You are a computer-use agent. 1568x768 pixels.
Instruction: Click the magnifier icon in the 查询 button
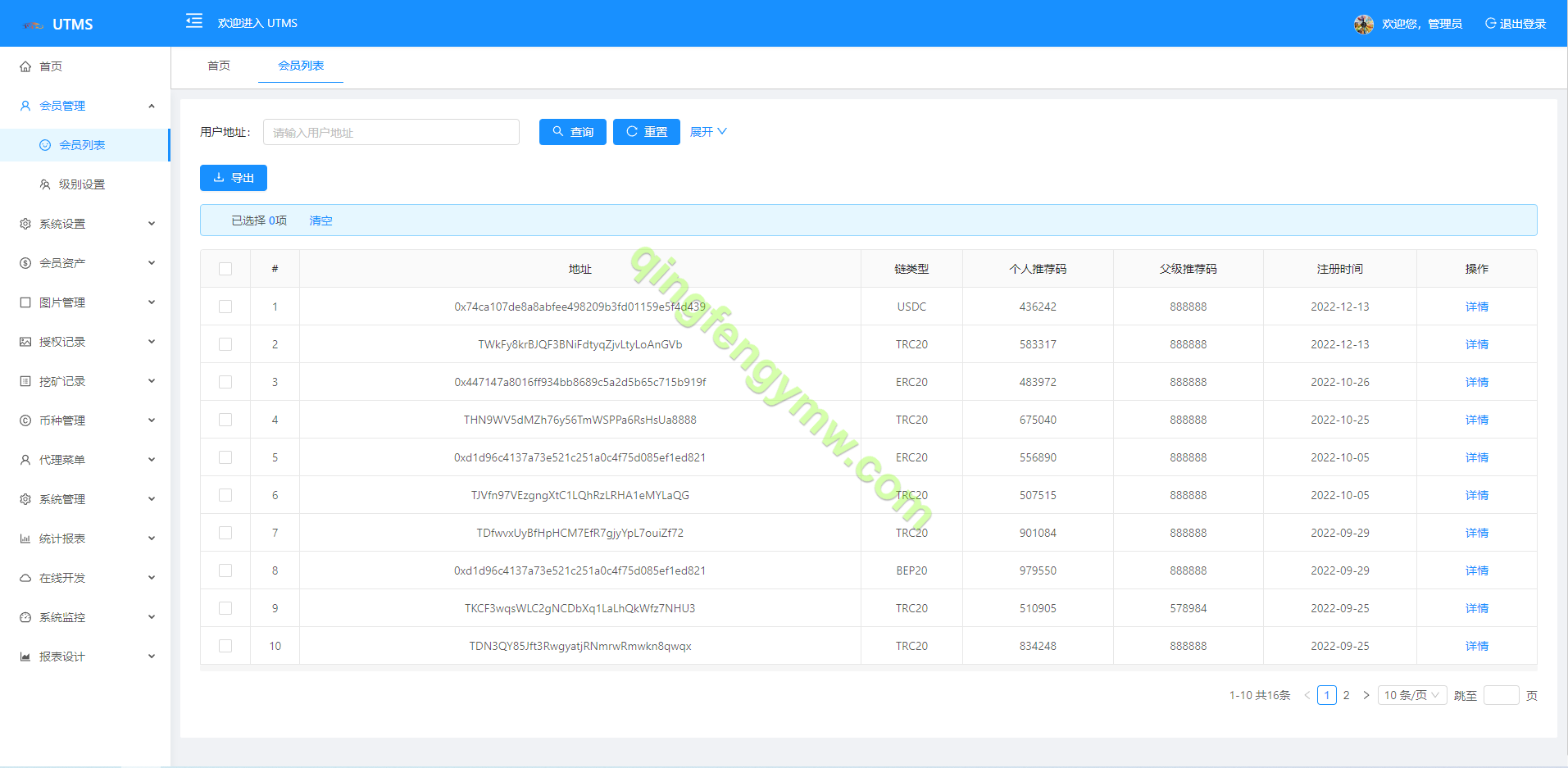558,131
